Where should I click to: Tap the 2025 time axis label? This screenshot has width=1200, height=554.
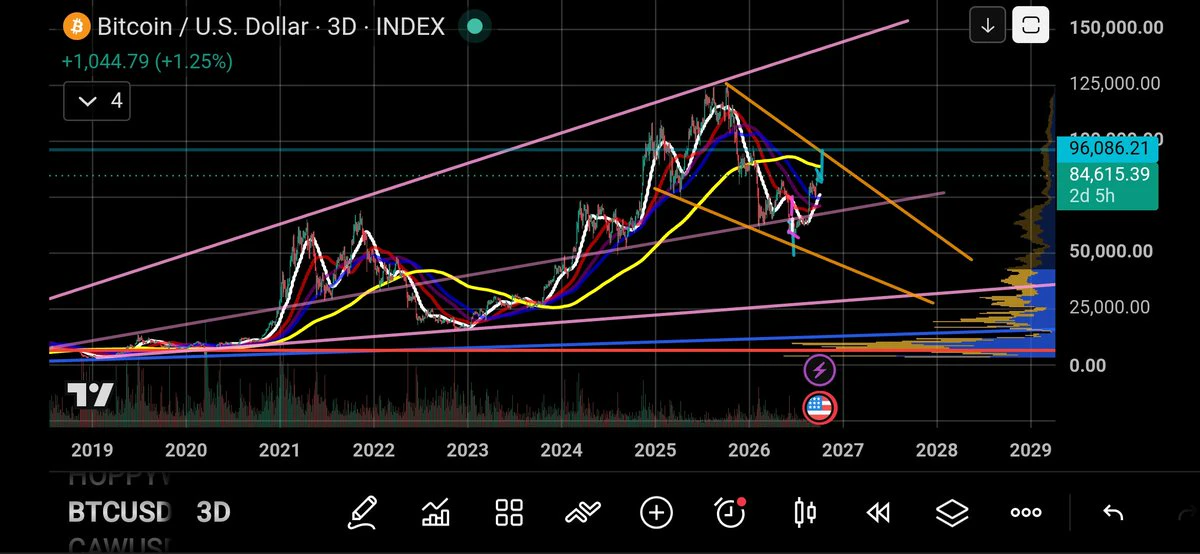click(x=656, y=451)
